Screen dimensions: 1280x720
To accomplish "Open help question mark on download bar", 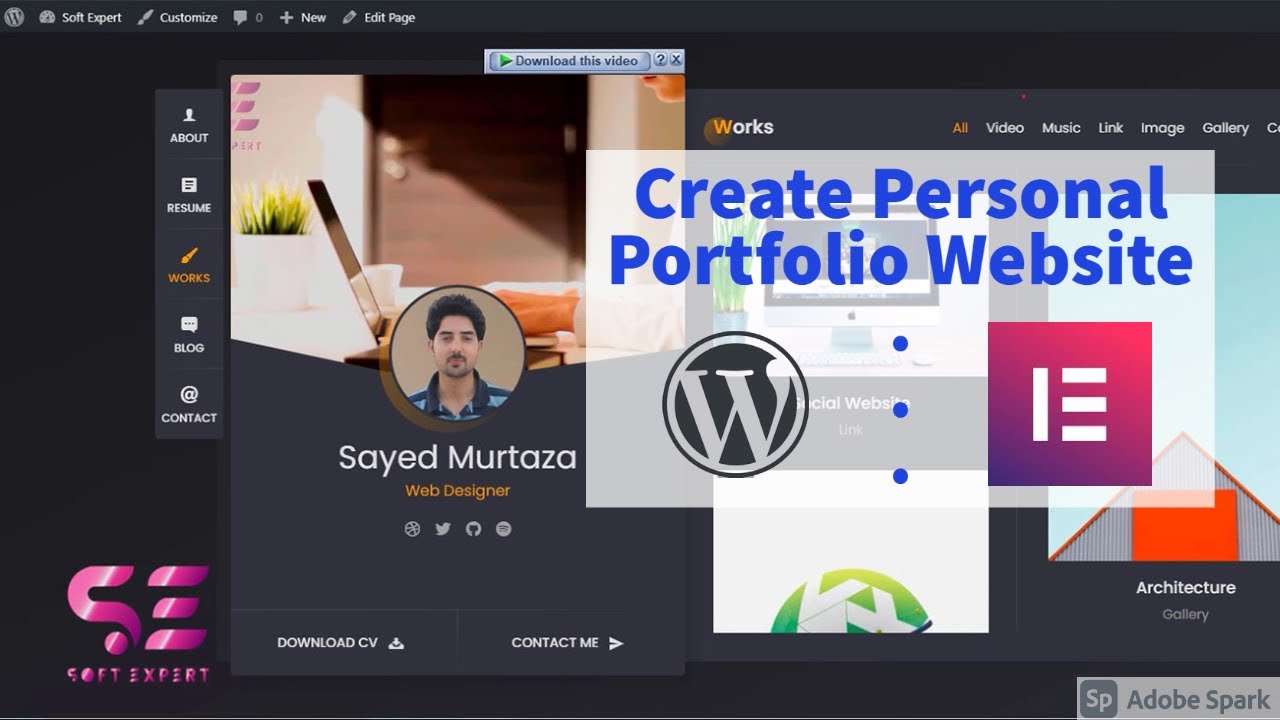I will pos(660,60).
